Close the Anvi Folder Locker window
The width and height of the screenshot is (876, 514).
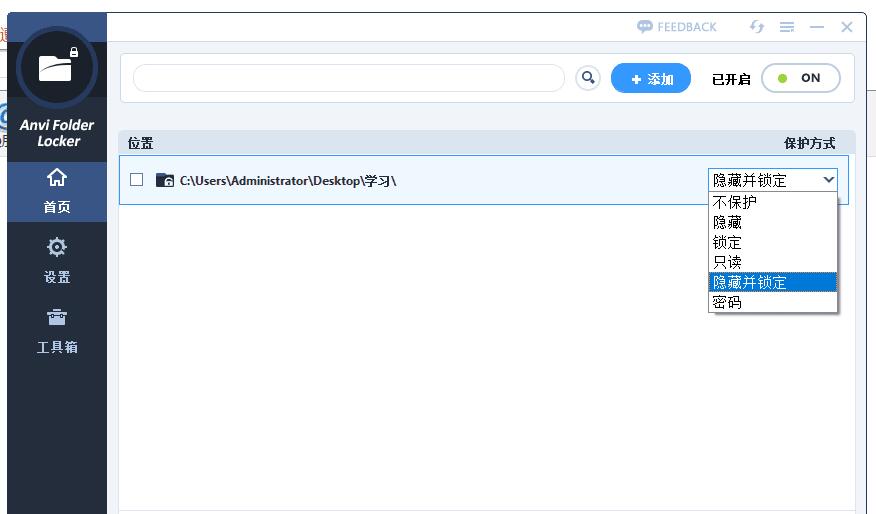point(847,27)
